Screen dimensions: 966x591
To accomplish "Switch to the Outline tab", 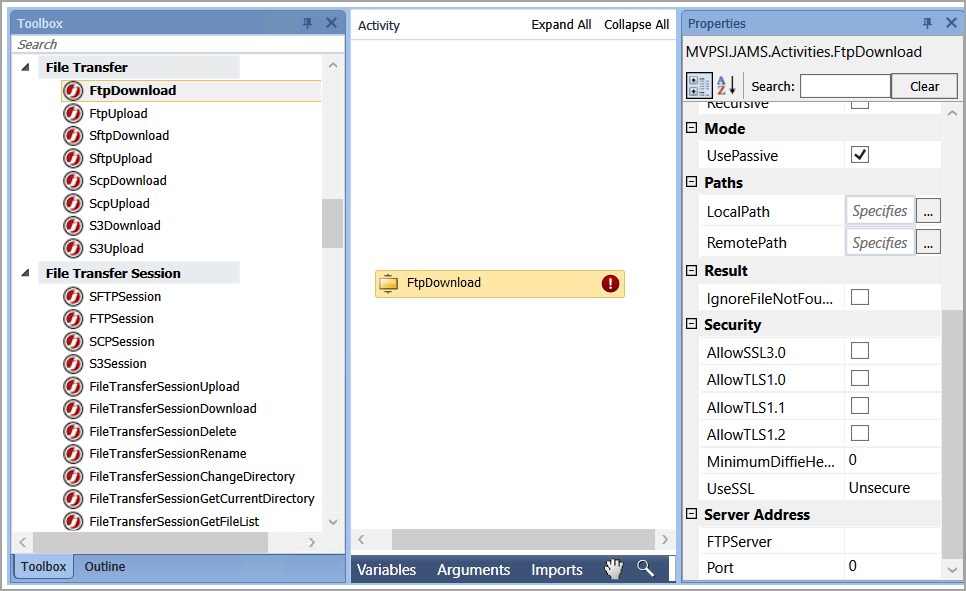I will [105, 566].
